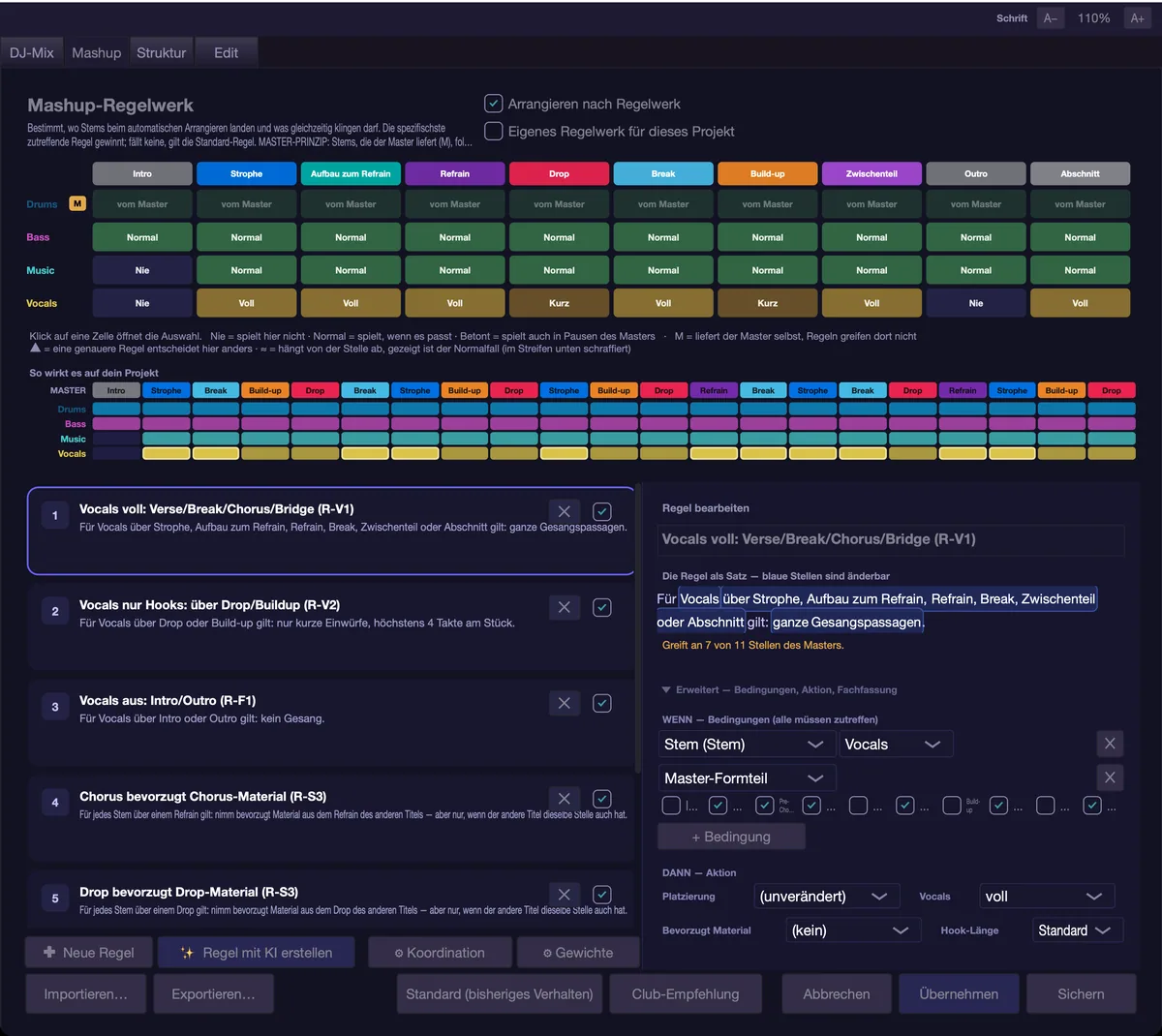Remove rule 2 Vocals nur Hooks via X

click(565, 608)
